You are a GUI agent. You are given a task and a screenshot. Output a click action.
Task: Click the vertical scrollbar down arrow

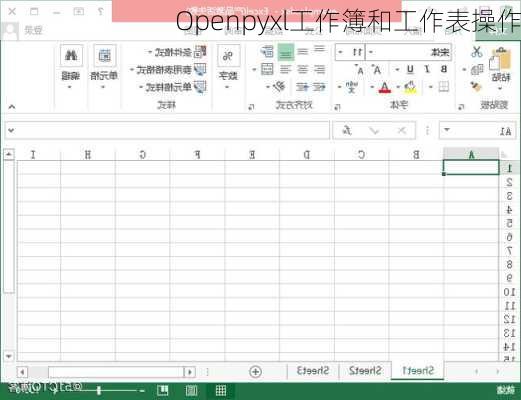tap(9, 356)
